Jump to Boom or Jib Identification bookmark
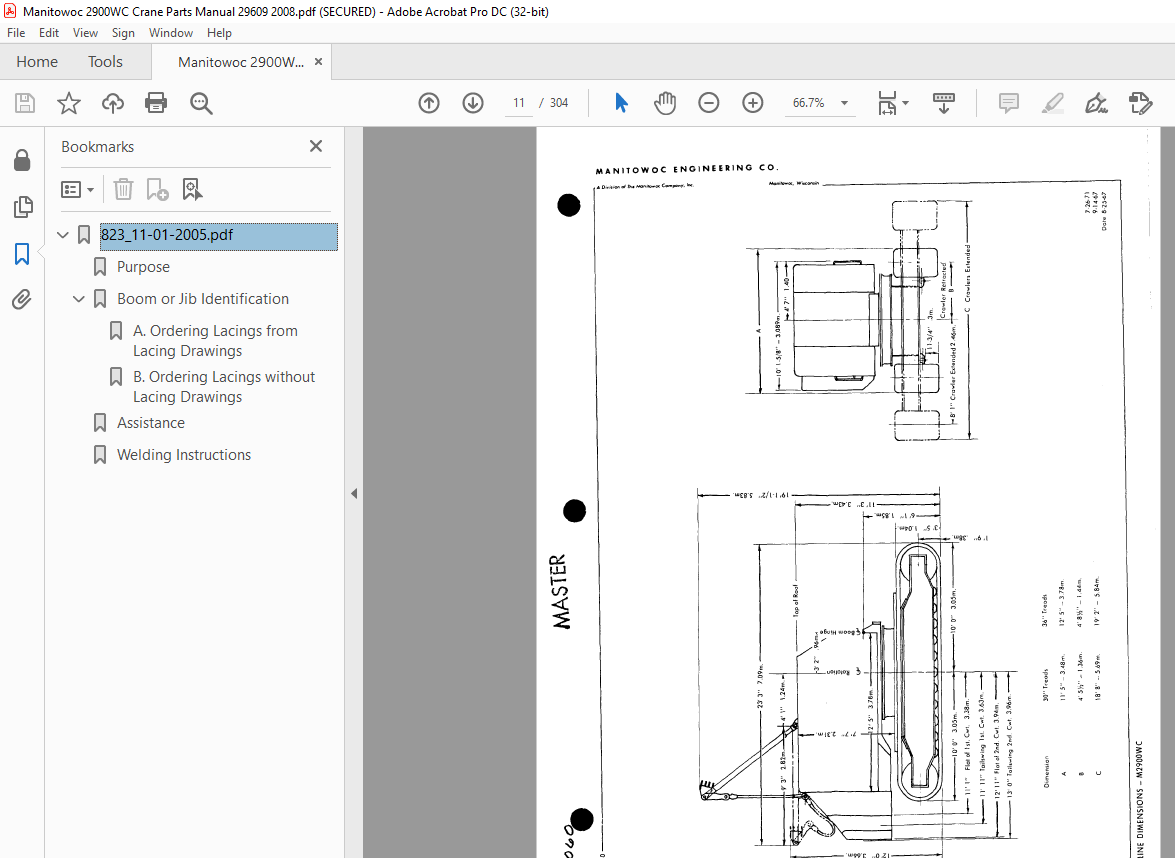Screen dimensions: 1175x858 point(203,299)
